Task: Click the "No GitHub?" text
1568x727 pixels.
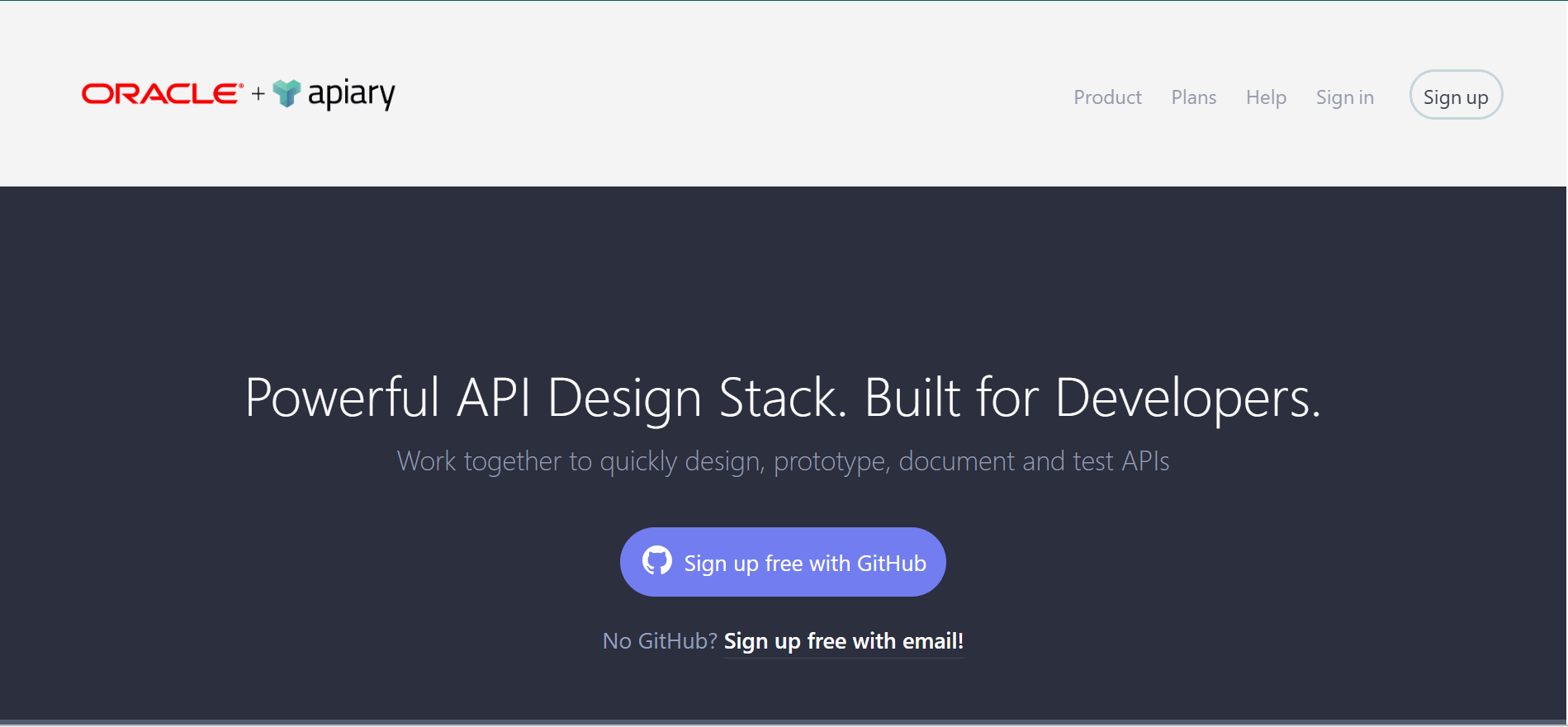Action: [660, 641]
